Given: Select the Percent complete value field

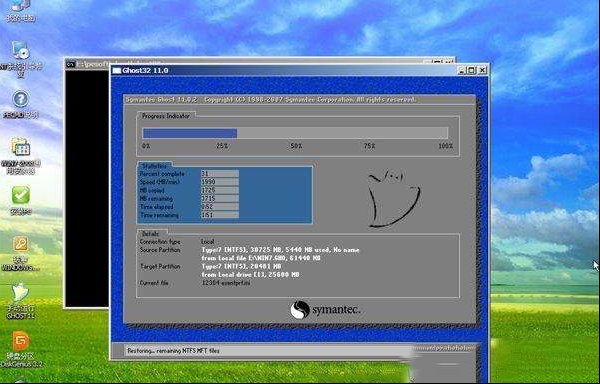Looking at the screenshot, I should pos(220,174).
